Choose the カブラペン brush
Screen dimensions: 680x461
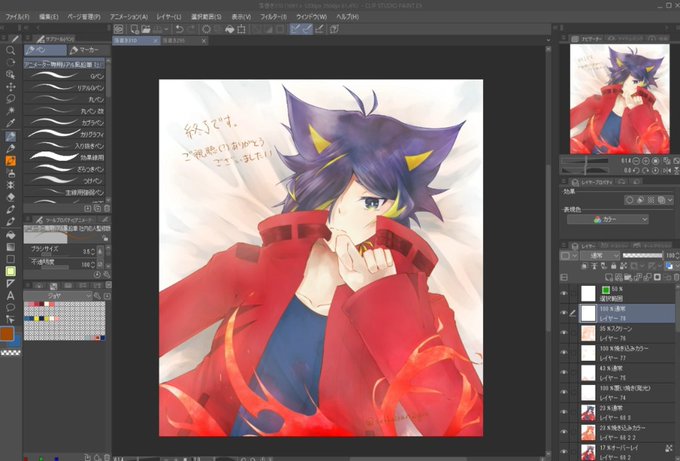pyautogui.click(x=64, y=123)
